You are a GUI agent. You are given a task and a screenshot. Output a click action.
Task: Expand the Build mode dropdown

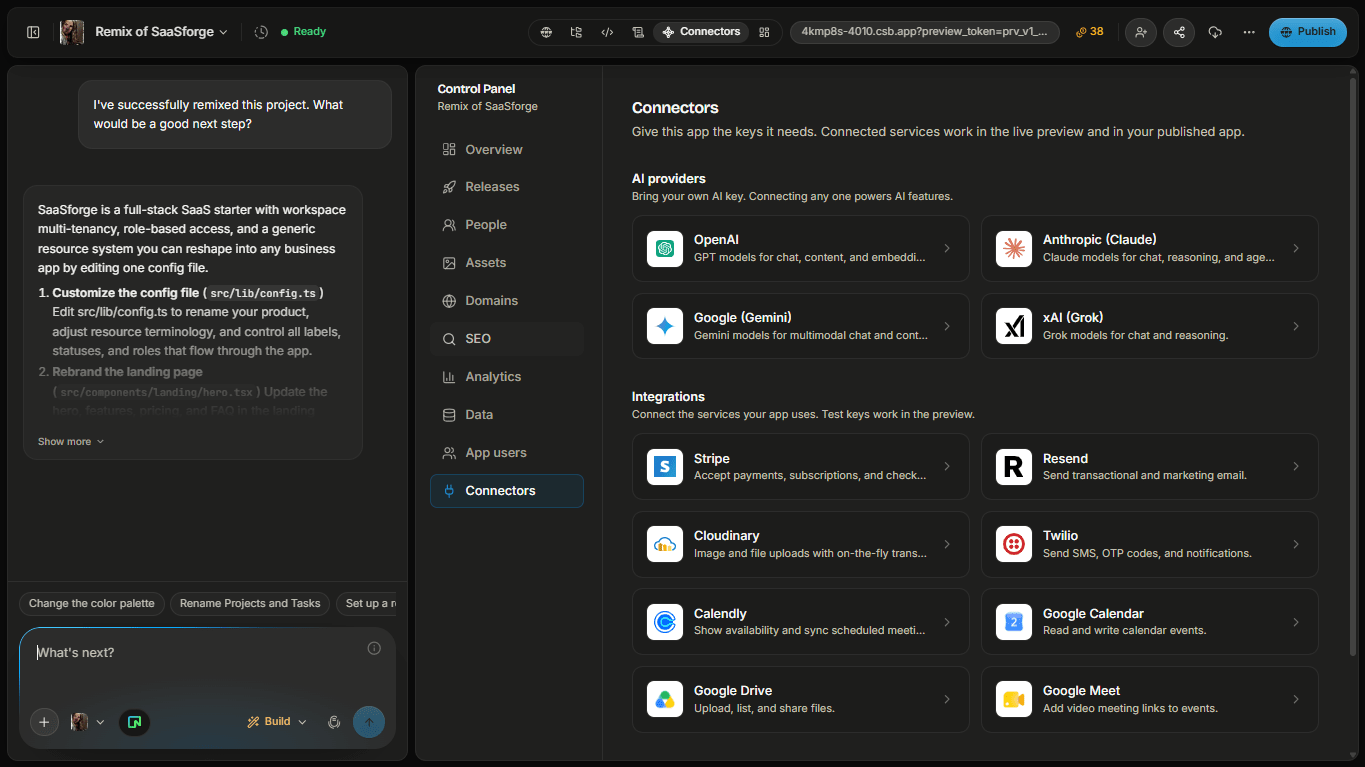tap(277, 722)
